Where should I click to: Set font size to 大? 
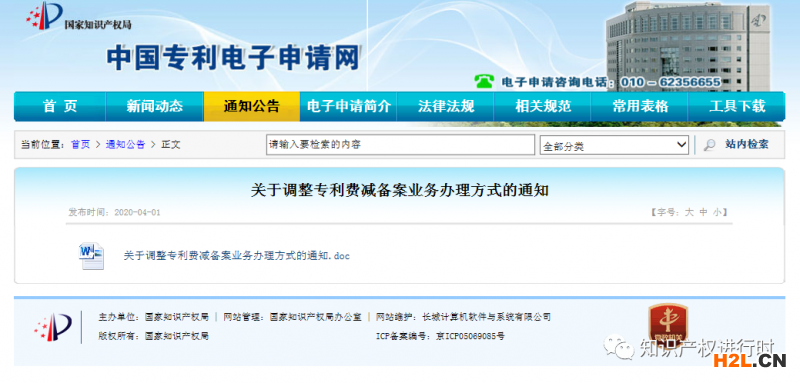point(689,213)
